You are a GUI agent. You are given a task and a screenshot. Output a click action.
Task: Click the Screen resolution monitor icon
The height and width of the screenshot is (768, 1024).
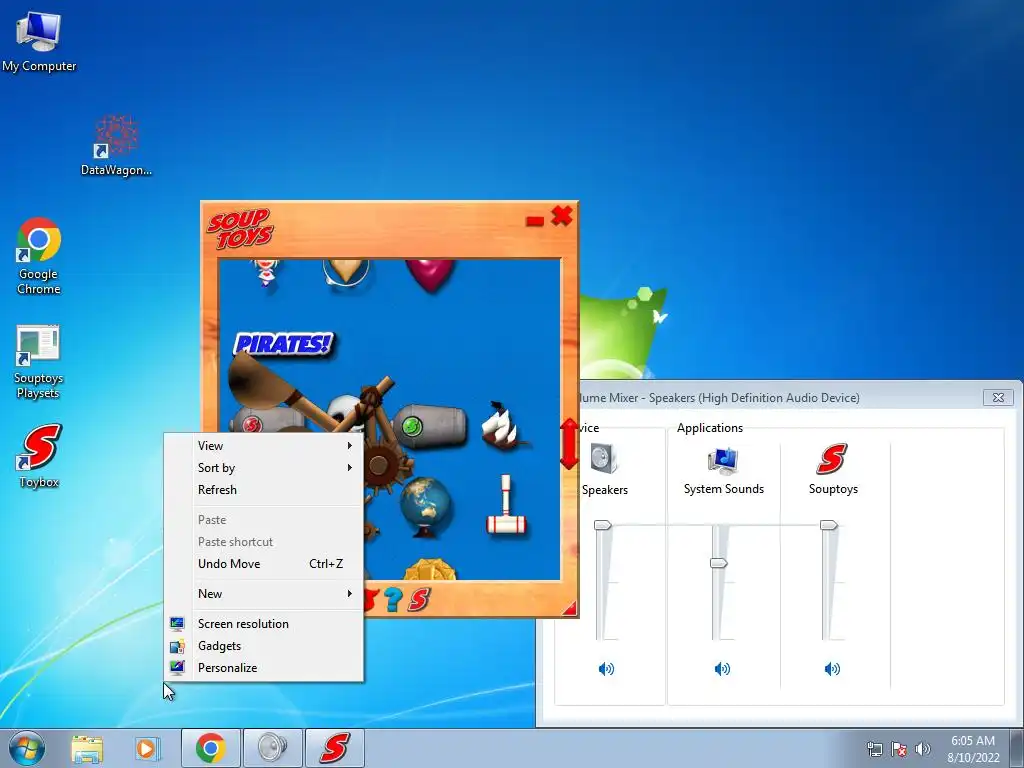[177, 624]
